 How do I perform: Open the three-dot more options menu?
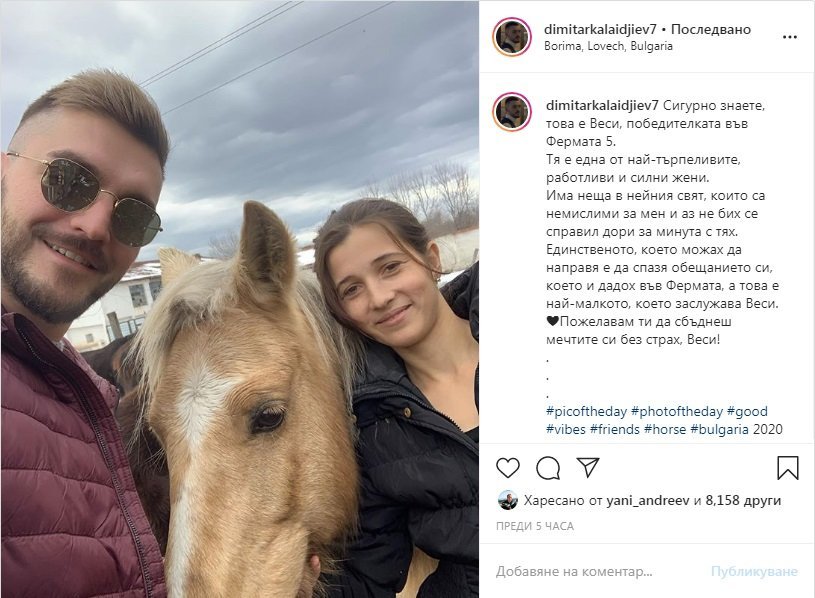click(790, 37)
